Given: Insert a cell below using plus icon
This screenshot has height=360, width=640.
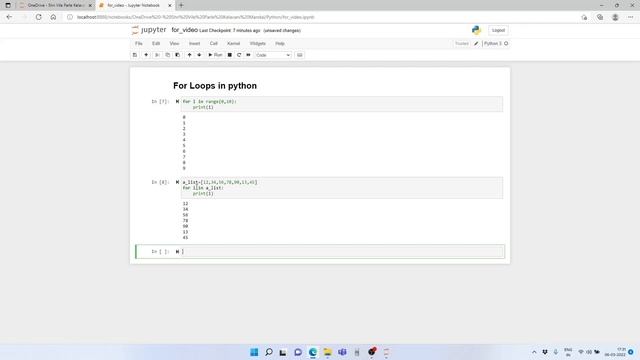Looking at the screenshot, I should [x=146, y=55].
